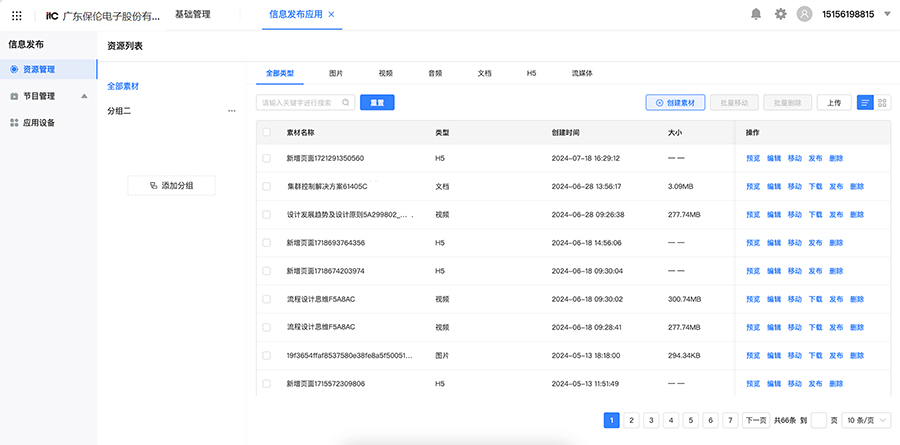
Task: Open the app grid menu icon
Action: click(x=17, y=16)
